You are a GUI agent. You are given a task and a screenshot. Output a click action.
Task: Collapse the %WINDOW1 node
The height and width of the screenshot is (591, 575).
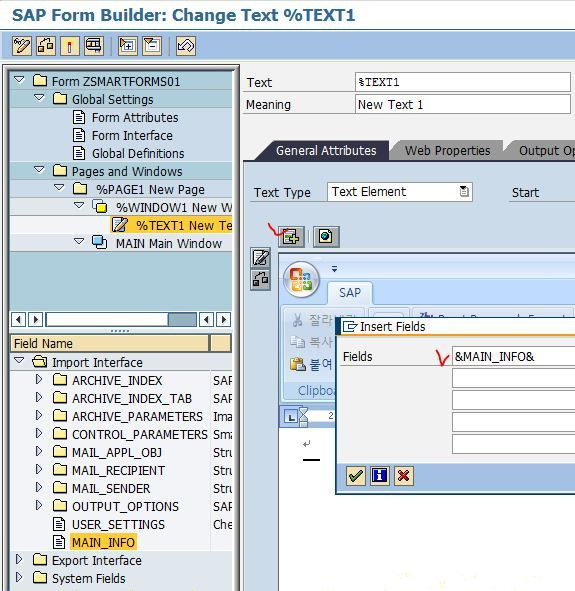click(79, 205)
